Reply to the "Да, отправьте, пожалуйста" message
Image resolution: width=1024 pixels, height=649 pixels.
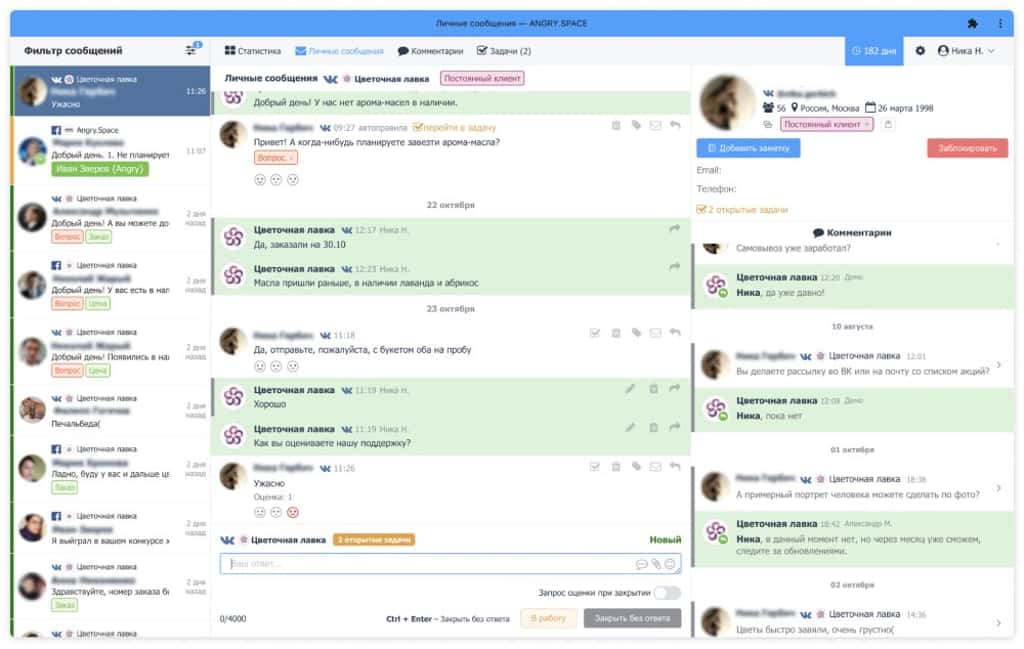675,333
